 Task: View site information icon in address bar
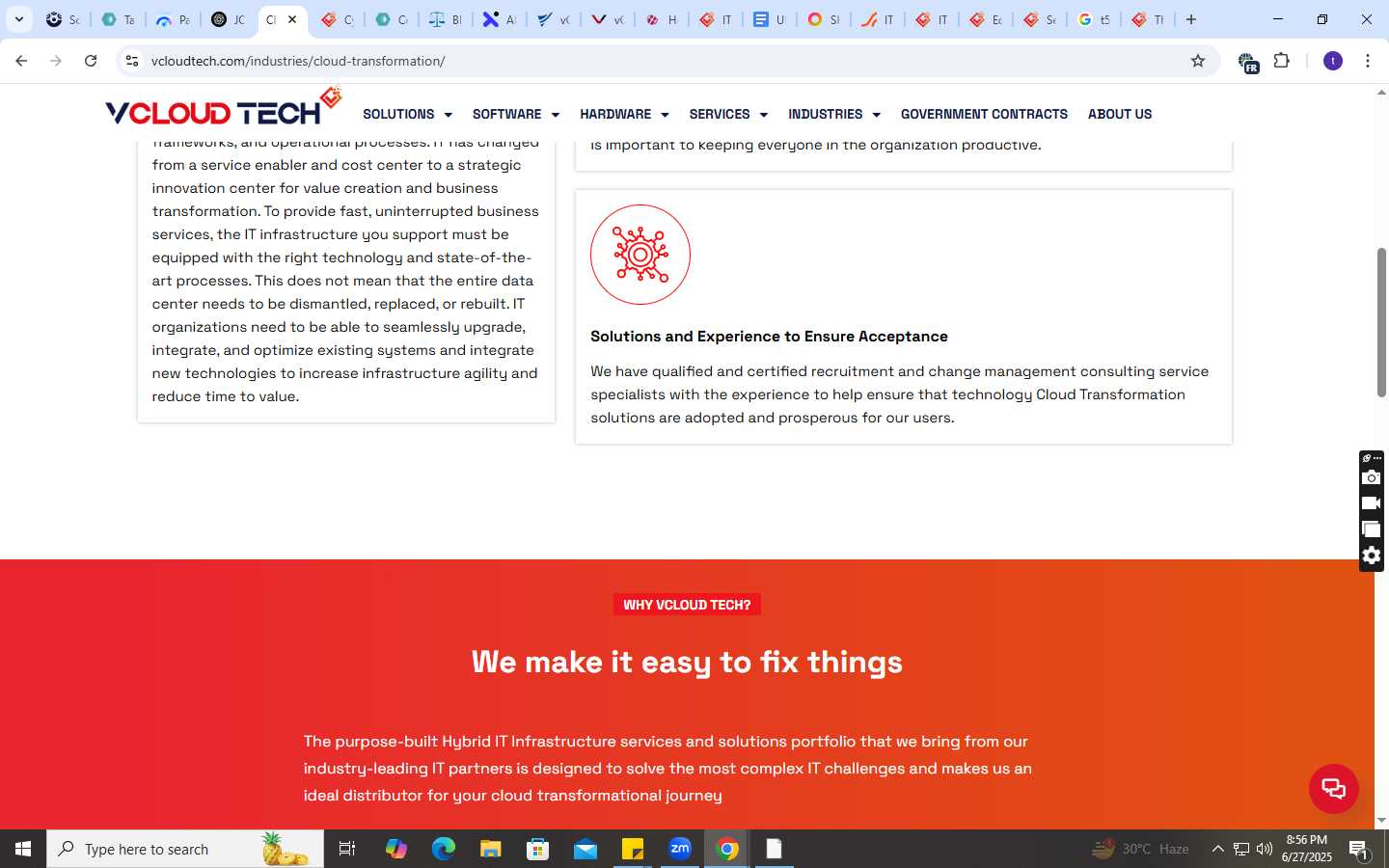(x=132, y=61)
